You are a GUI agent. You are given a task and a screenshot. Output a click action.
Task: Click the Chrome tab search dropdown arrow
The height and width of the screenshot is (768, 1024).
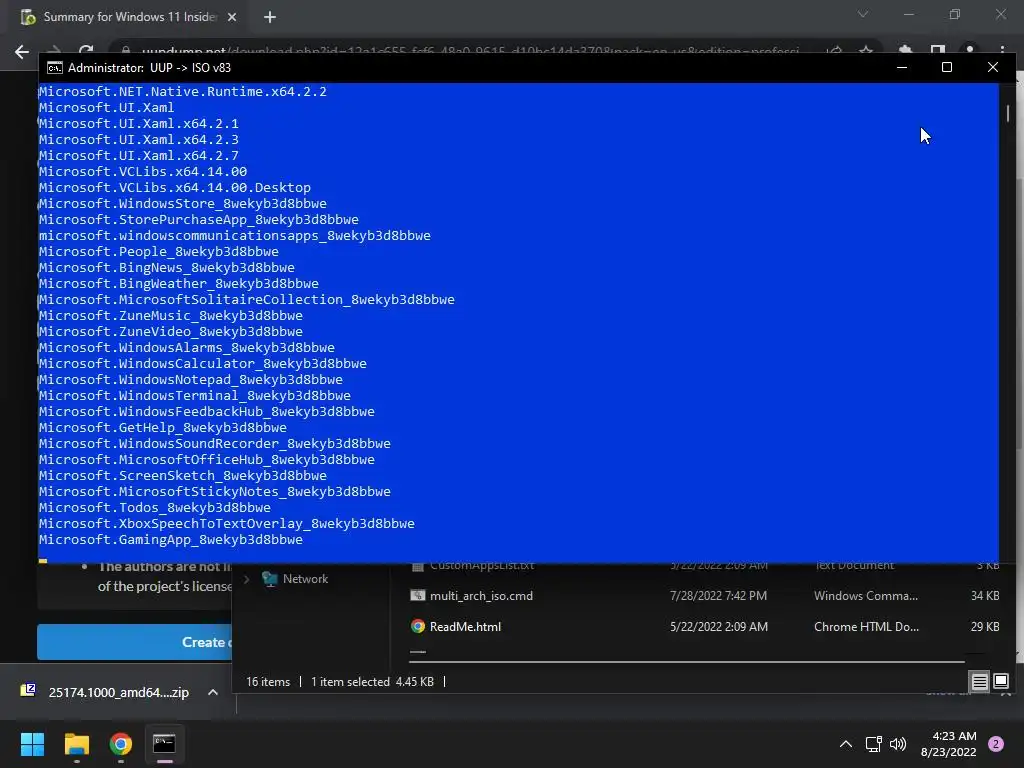pos(863,14)
